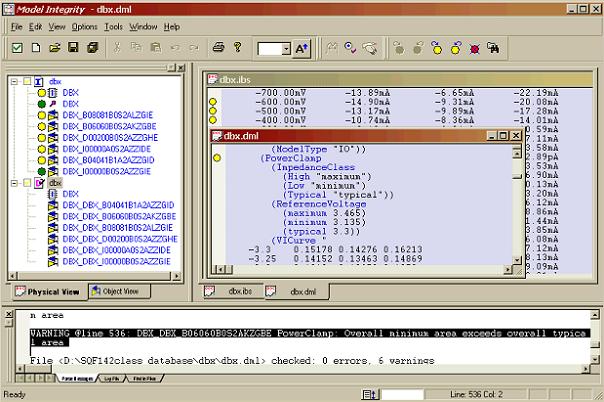This screenshot has width=604, height=402.
Task: Click right scroll arrow of tree panel
Action: pyautogui.click(x=176, y=276)
